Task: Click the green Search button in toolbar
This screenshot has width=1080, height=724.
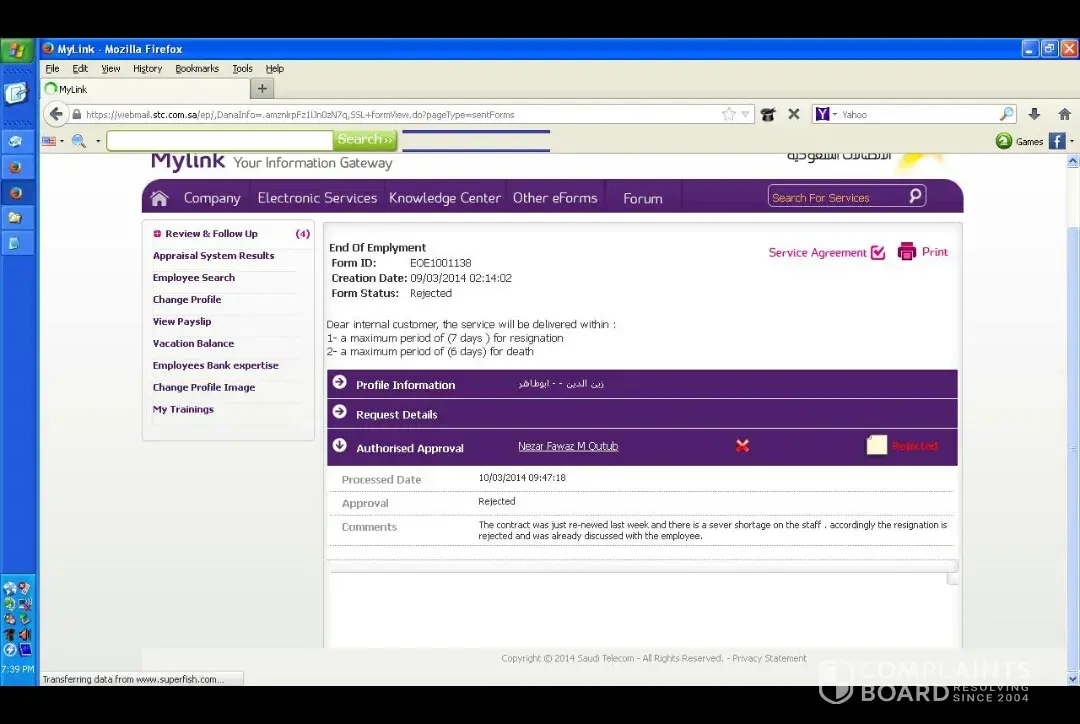Action: click(365, 140)
